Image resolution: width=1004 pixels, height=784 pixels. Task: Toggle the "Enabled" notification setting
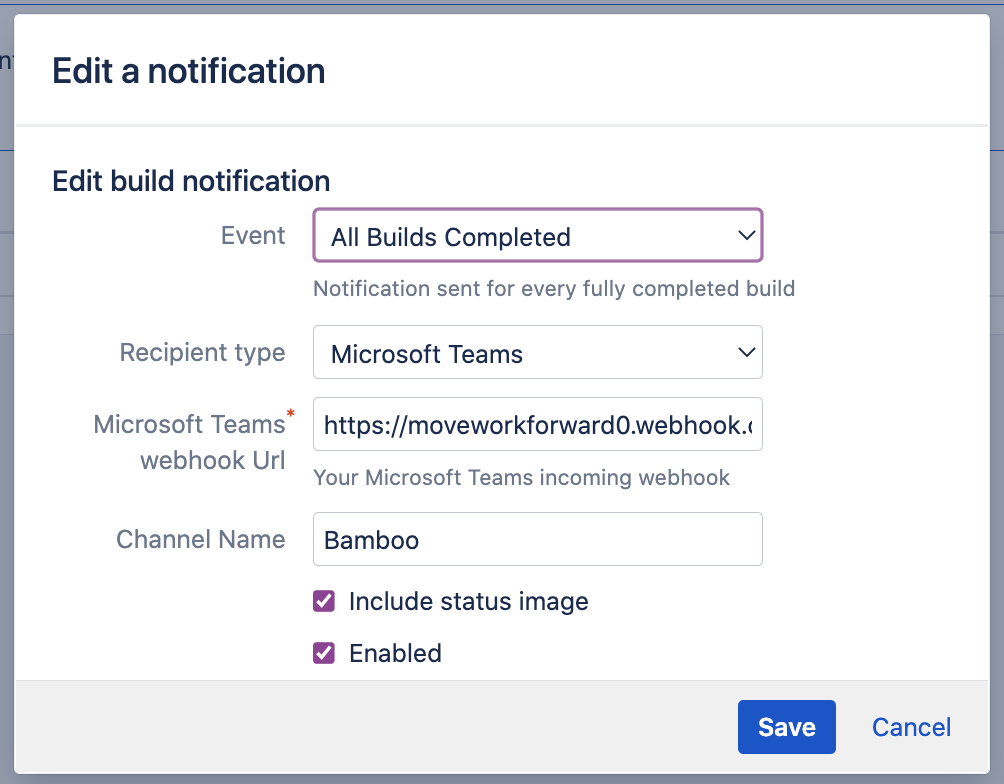[x=325, y=653]
